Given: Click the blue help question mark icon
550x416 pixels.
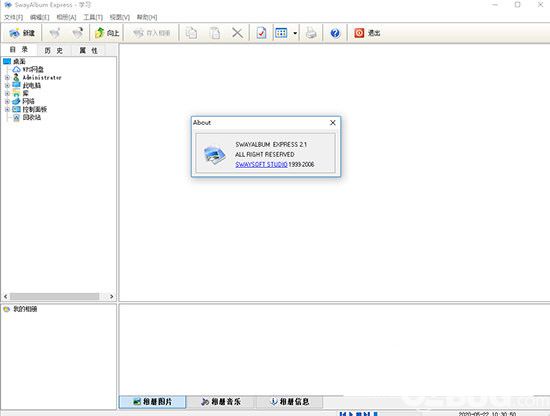Looking at the screenshot, I should point(335,33).
